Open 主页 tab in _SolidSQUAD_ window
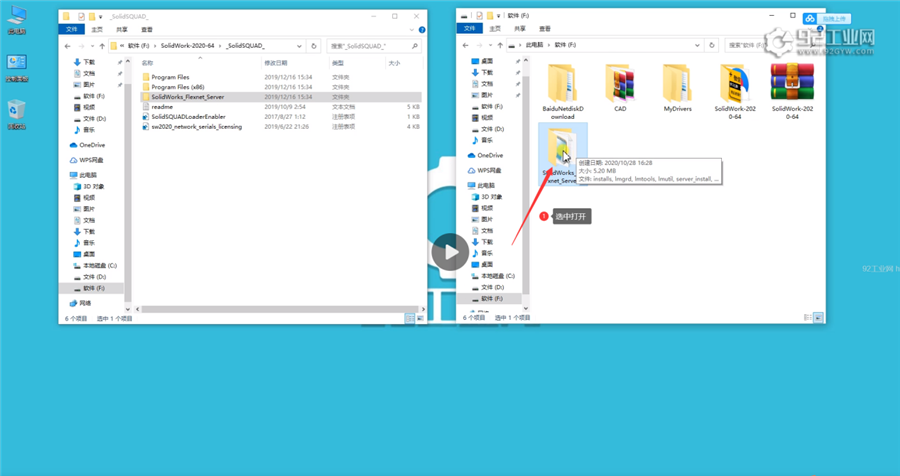900x476 pixels. (x=97, y=29)
